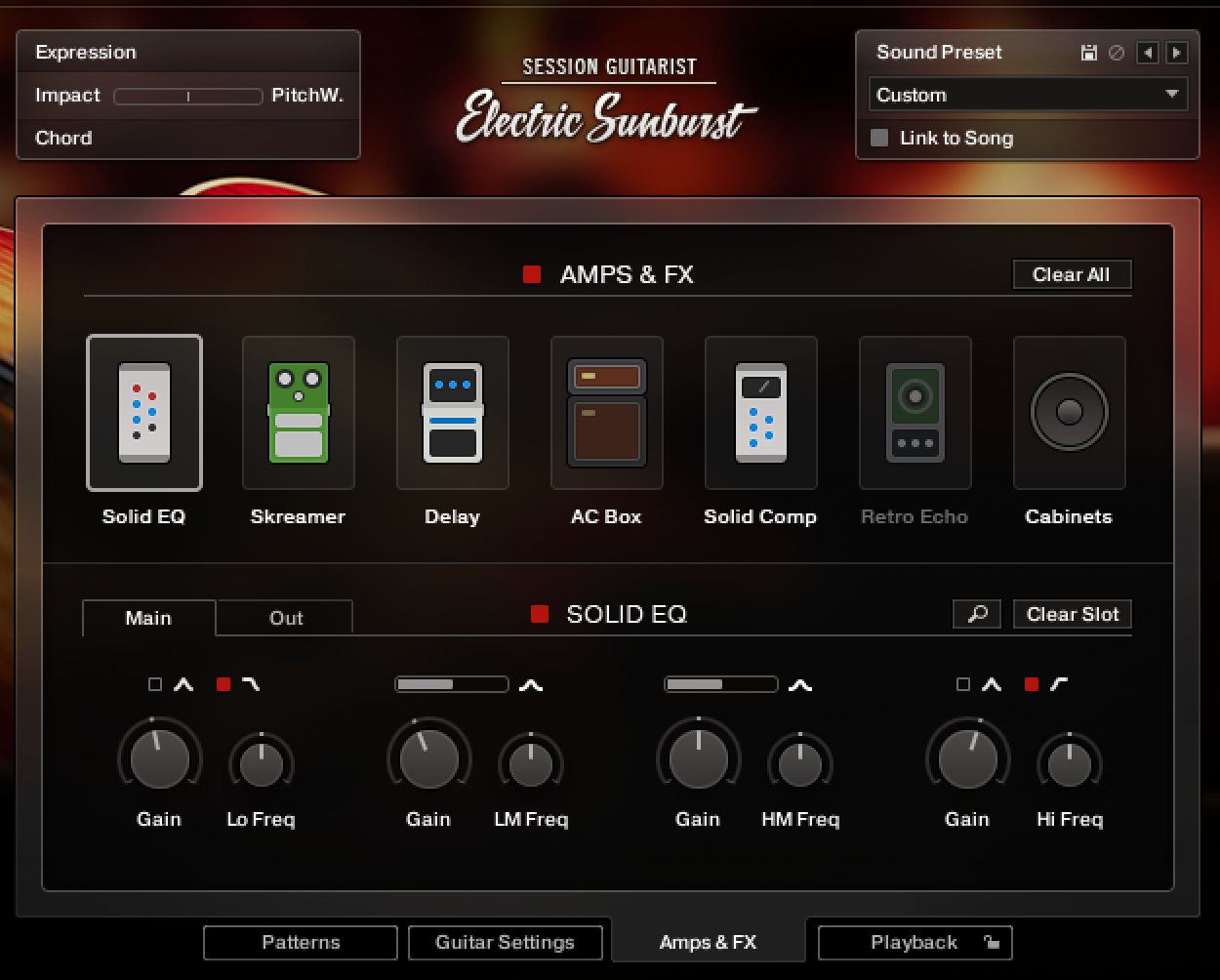Choose the Solid Comp pedal
Screen dimensions: 1220x980
[761, 413]
